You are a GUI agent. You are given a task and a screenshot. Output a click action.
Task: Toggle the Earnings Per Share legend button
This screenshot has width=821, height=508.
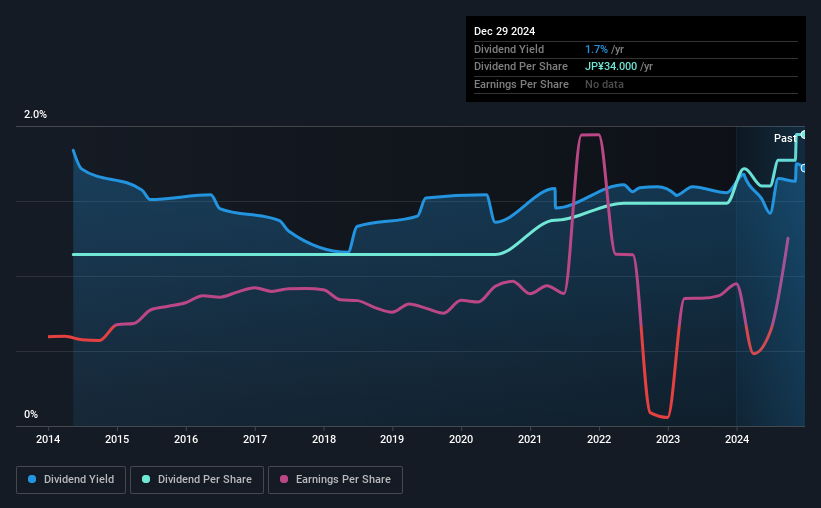[x=336, y=480]
